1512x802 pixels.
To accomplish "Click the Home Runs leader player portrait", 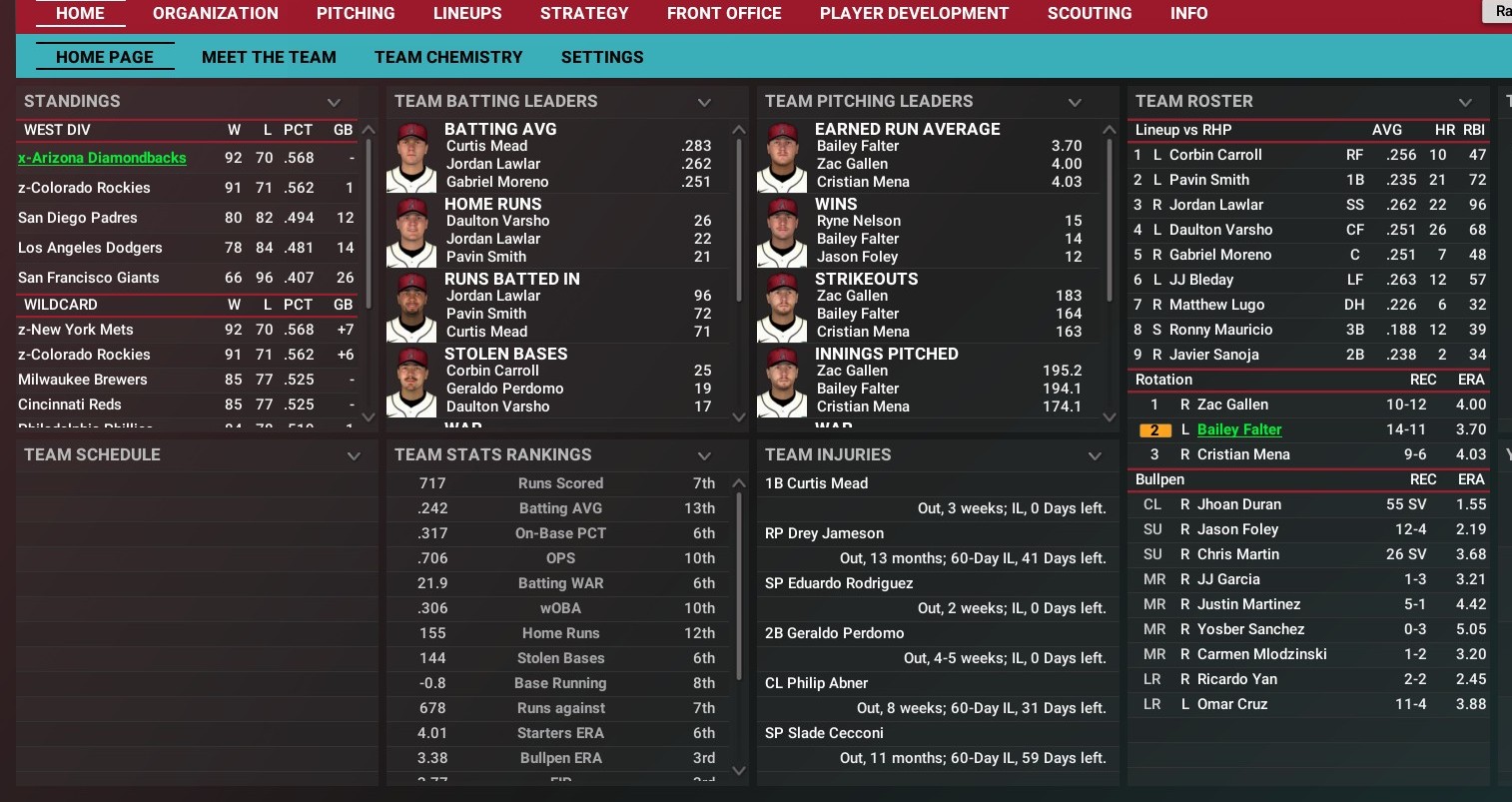I will tap(412, 232).
